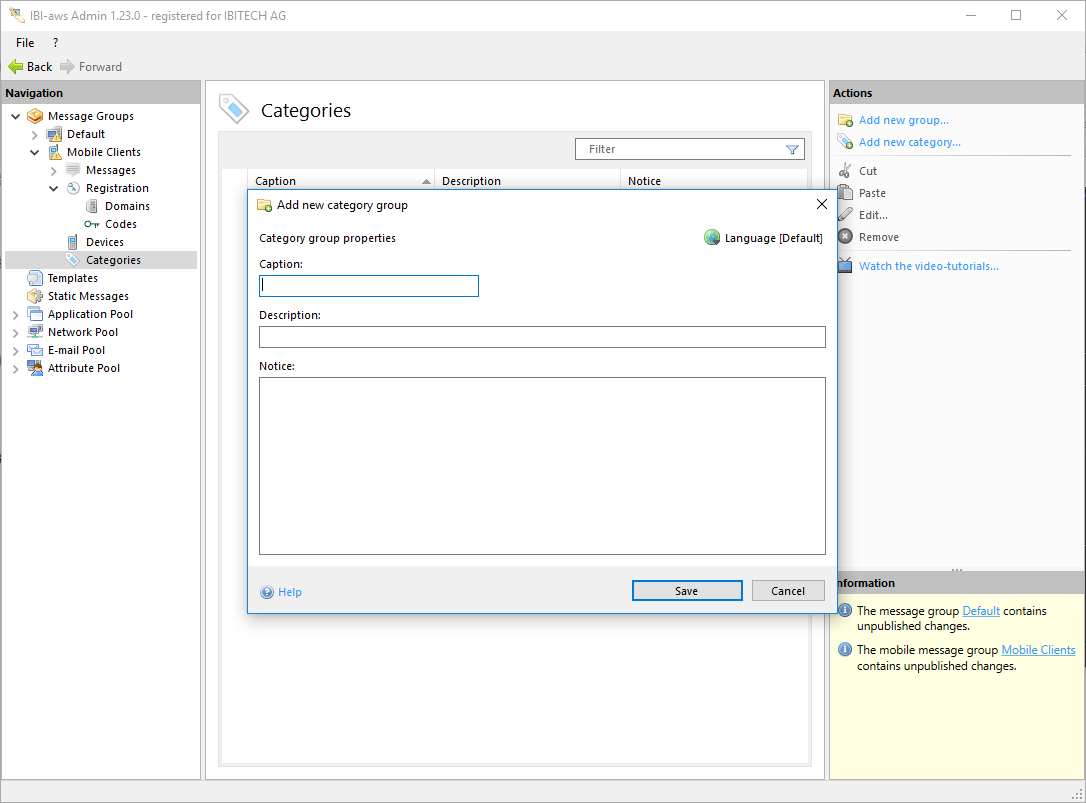Click the Remove icon in Actions
Screen dimensions: 1086x803
point(845,237)
